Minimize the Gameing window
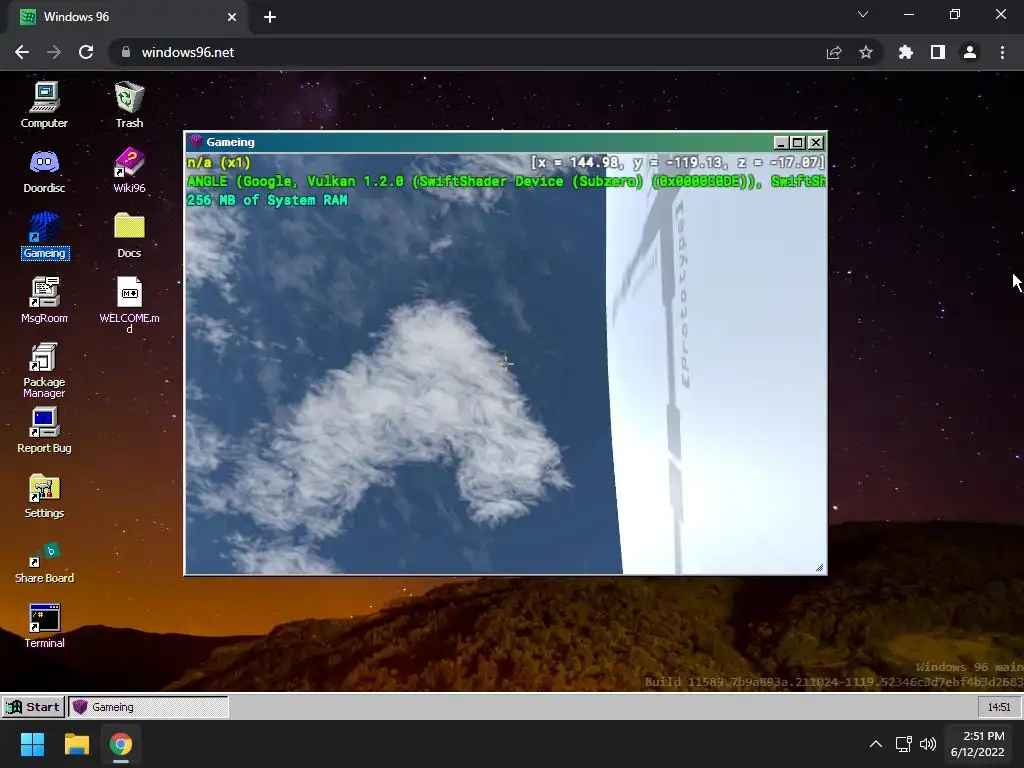This screenshot has width=1024, height=768. point(780,142)
